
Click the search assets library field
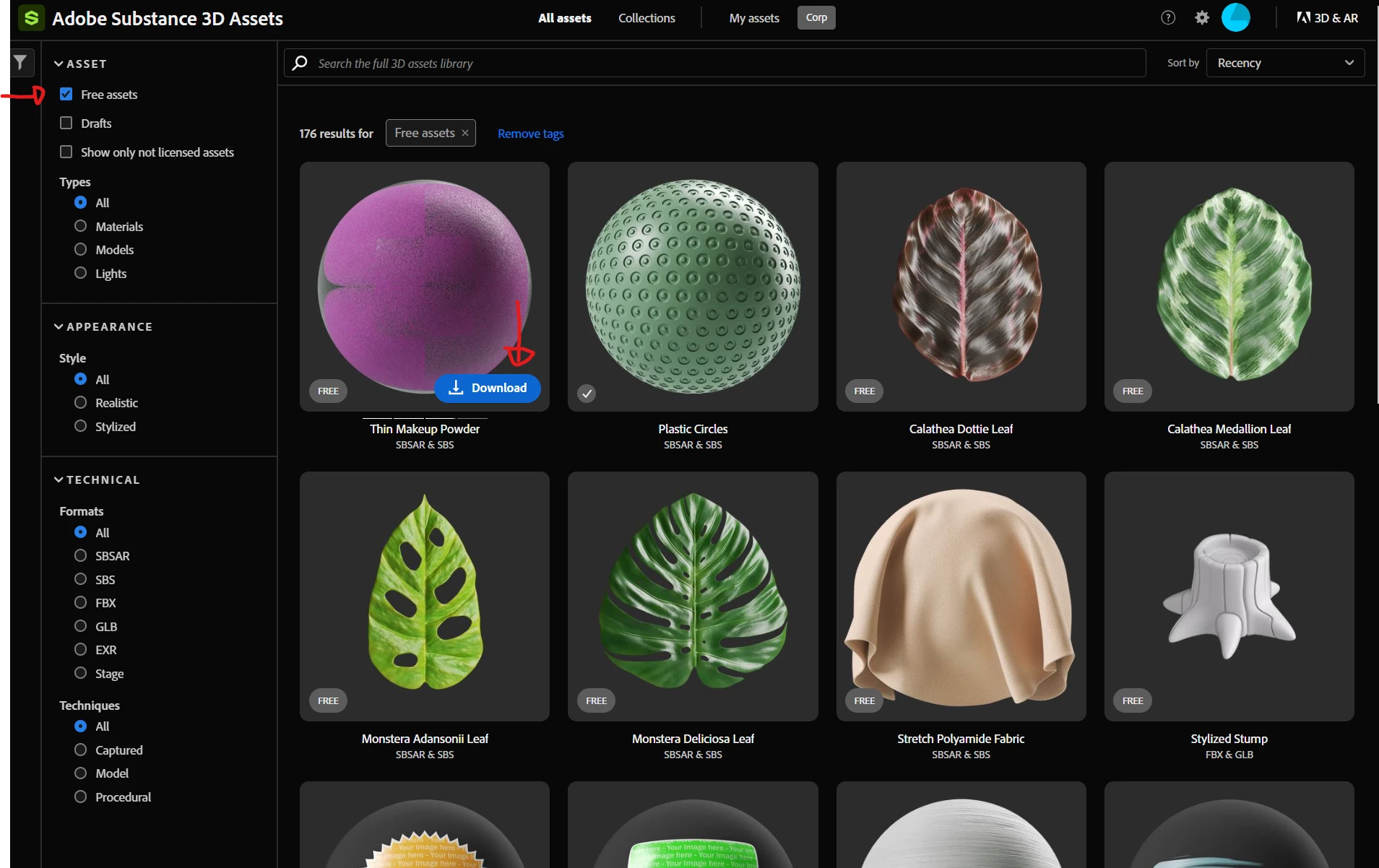click(x=715, y=63)
